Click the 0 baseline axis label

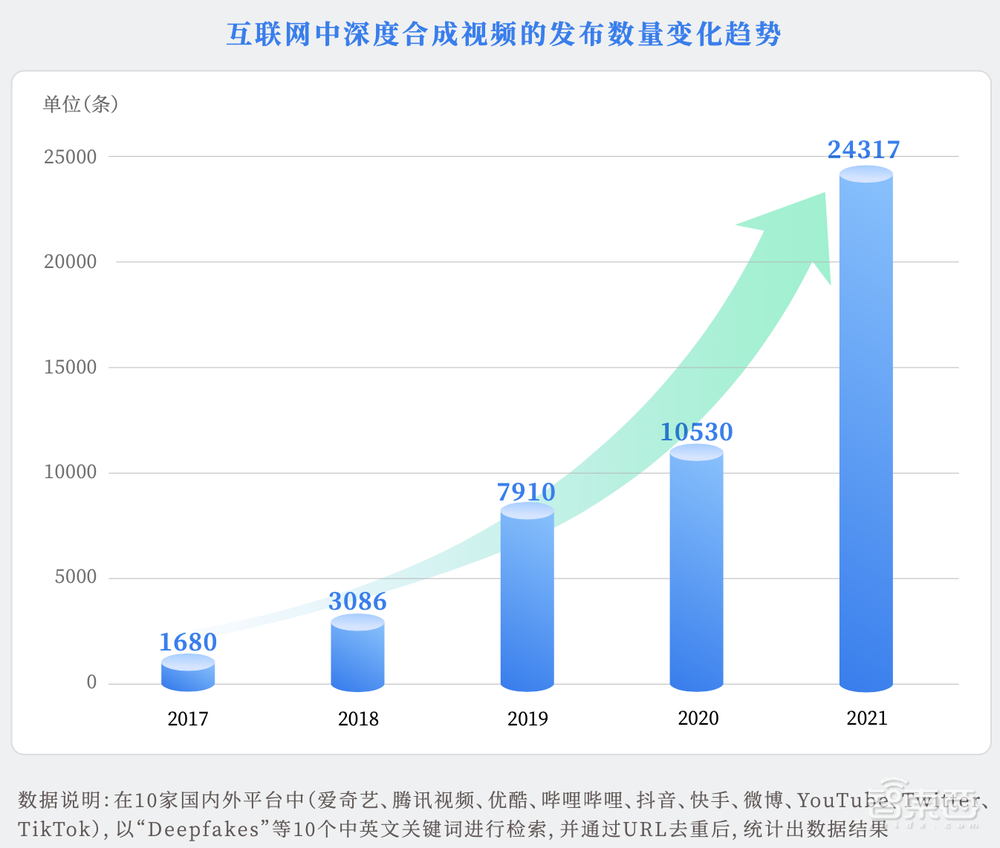pyautogui.click(x=91, y=682)
